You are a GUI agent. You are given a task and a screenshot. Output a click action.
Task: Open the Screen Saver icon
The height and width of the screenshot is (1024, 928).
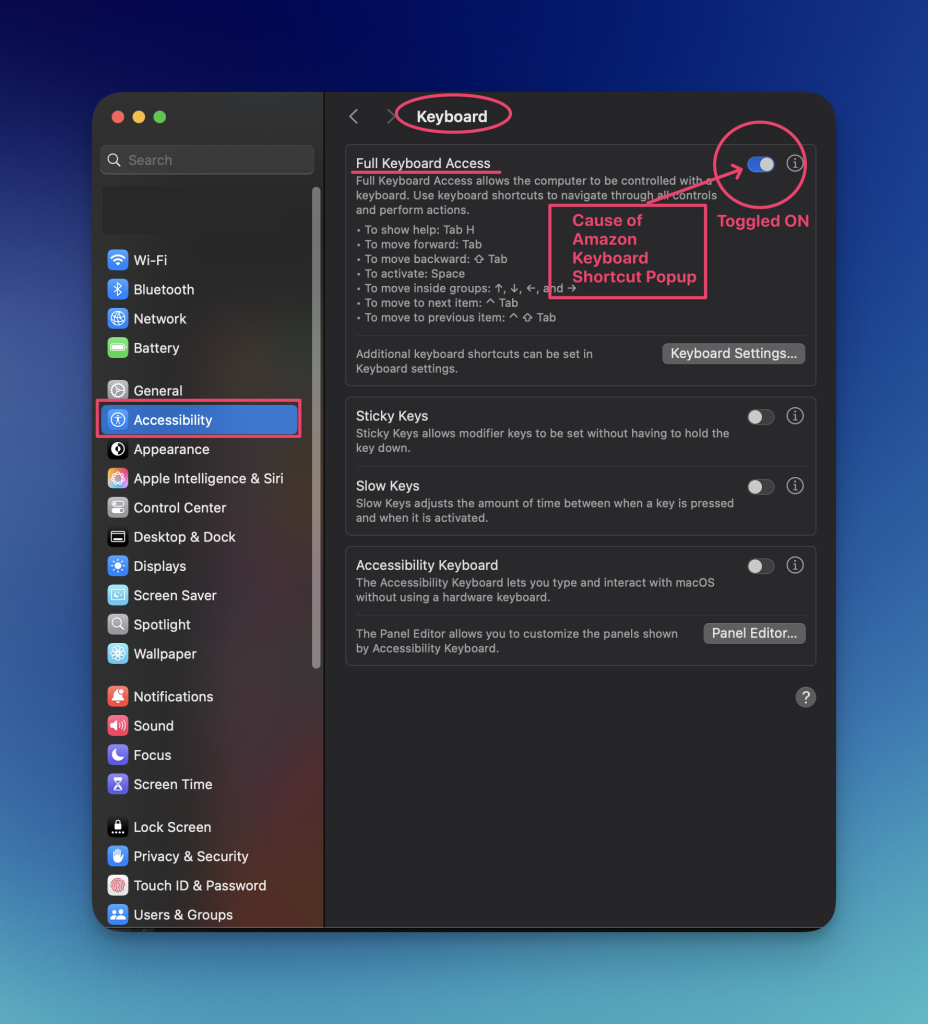point(118,596)
